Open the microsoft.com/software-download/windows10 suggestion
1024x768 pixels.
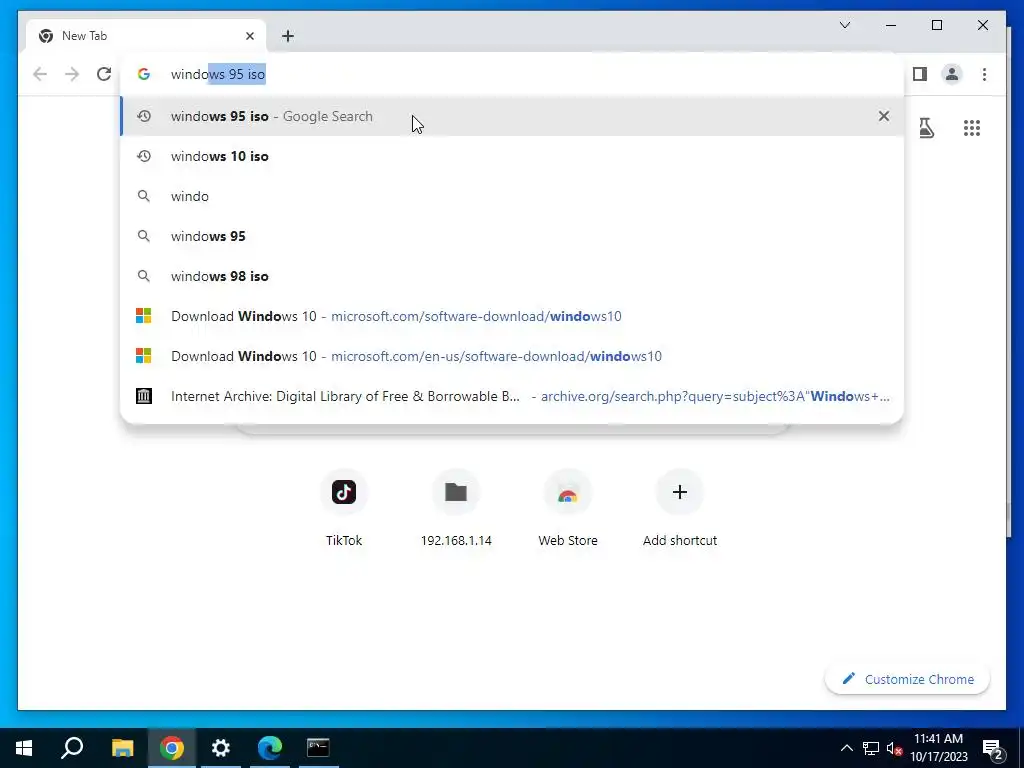tap(512, 316)
